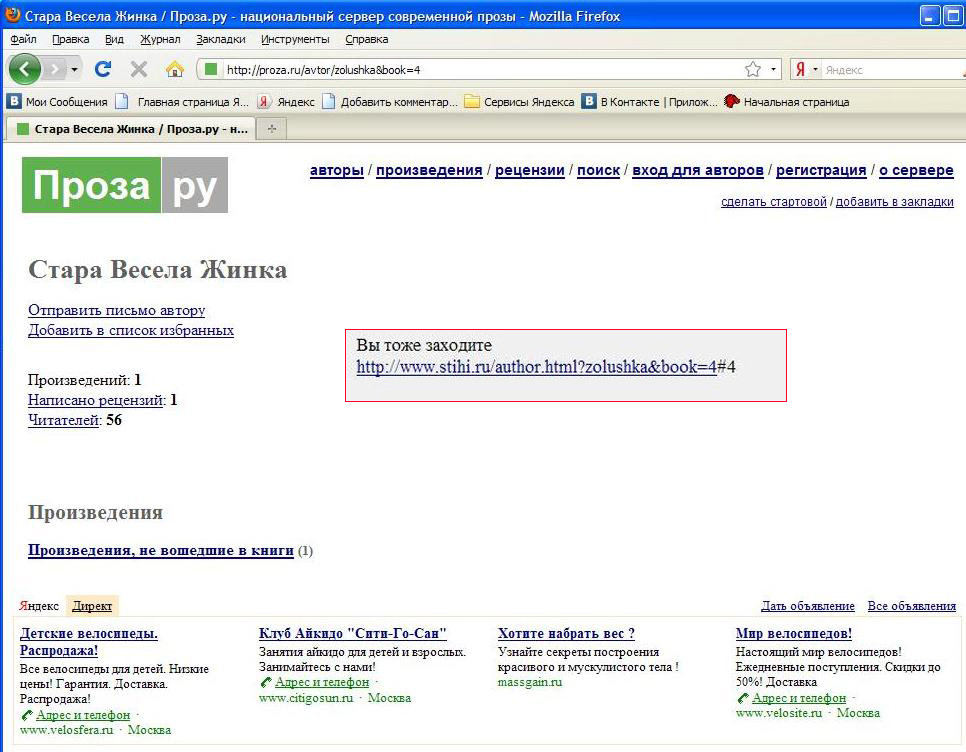Click the Firefox icon in the title bar
The width and height of the screenshot is (966, 752).
click(12, 15)
